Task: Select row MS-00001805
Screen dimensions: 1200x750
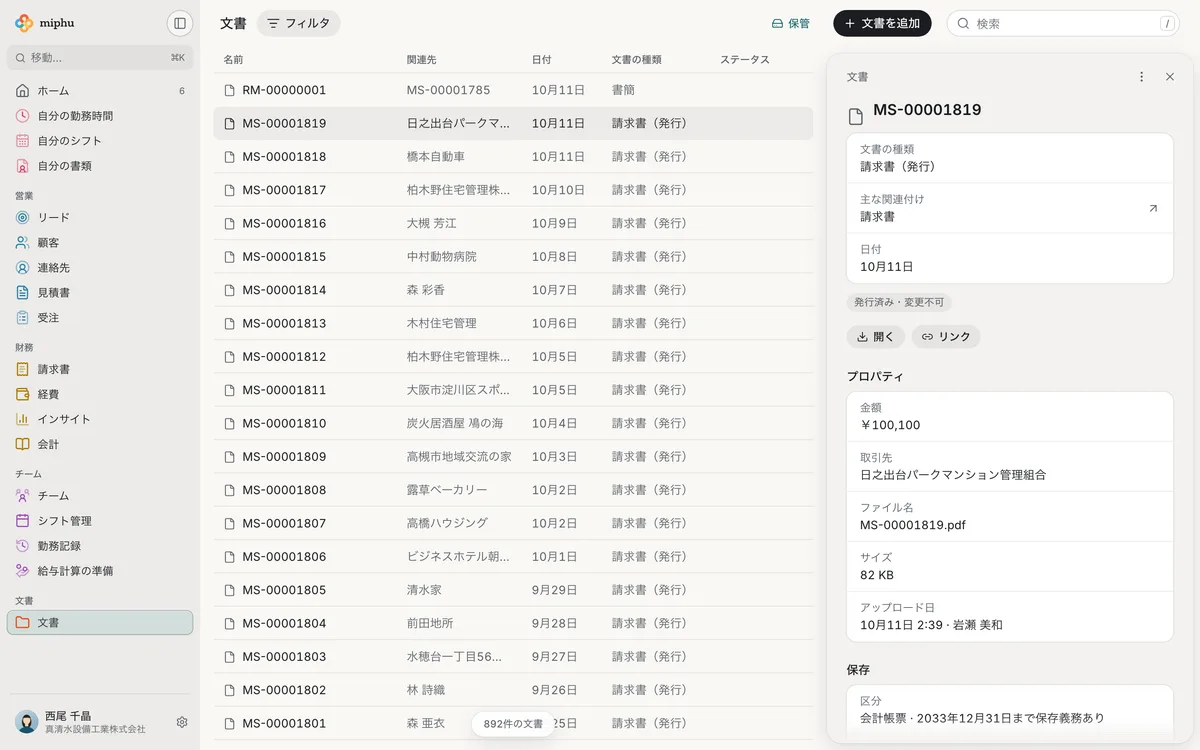Action: pos(513,590)
